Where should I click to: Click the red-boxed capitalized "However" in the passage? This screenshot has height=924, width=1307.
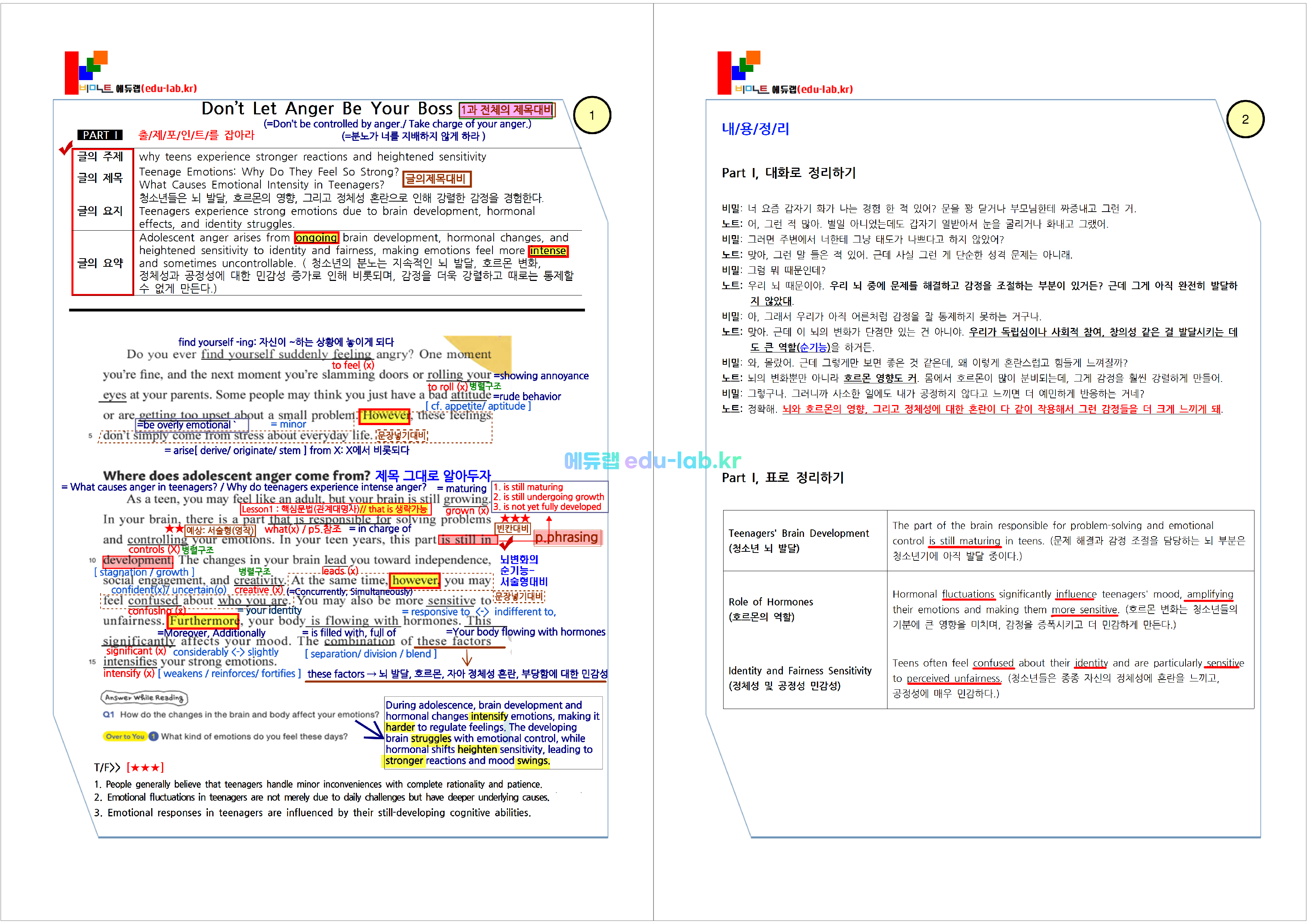pyautogui.click(x=384, y=415)
